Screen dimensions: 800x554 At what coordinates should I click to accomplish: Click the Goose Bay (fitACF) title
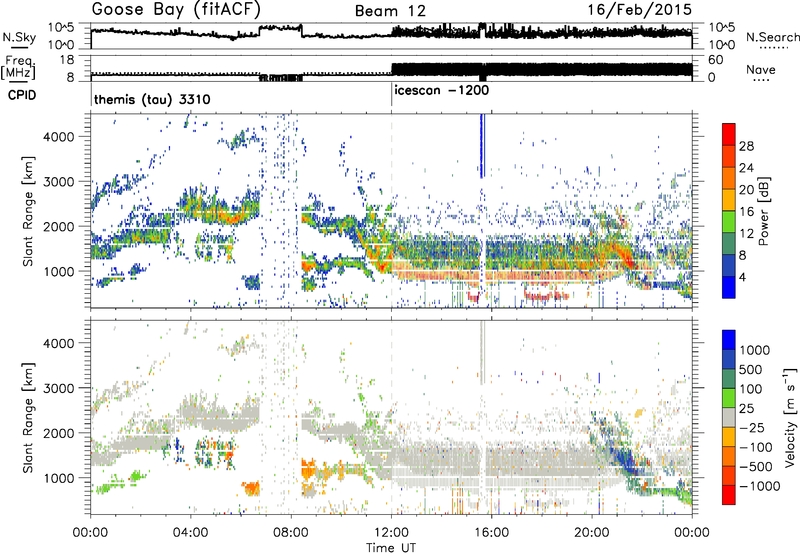(x=176, y=9)
